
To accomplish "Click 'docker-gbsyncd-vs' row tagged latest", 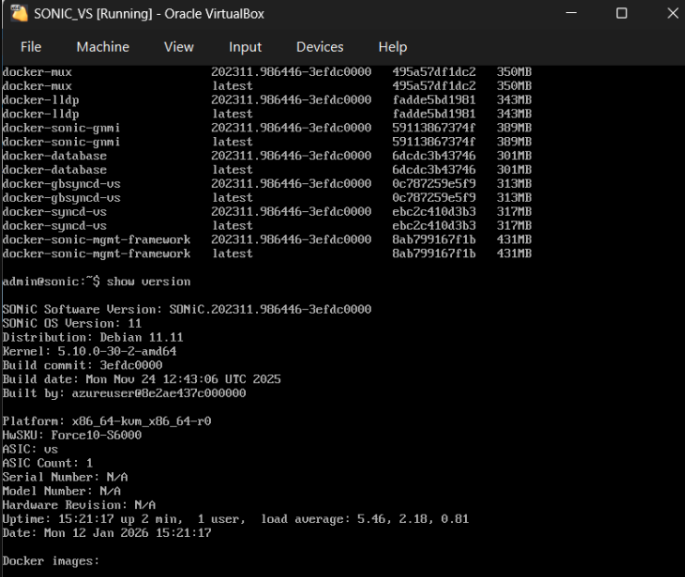I will [x=267, y=197].
